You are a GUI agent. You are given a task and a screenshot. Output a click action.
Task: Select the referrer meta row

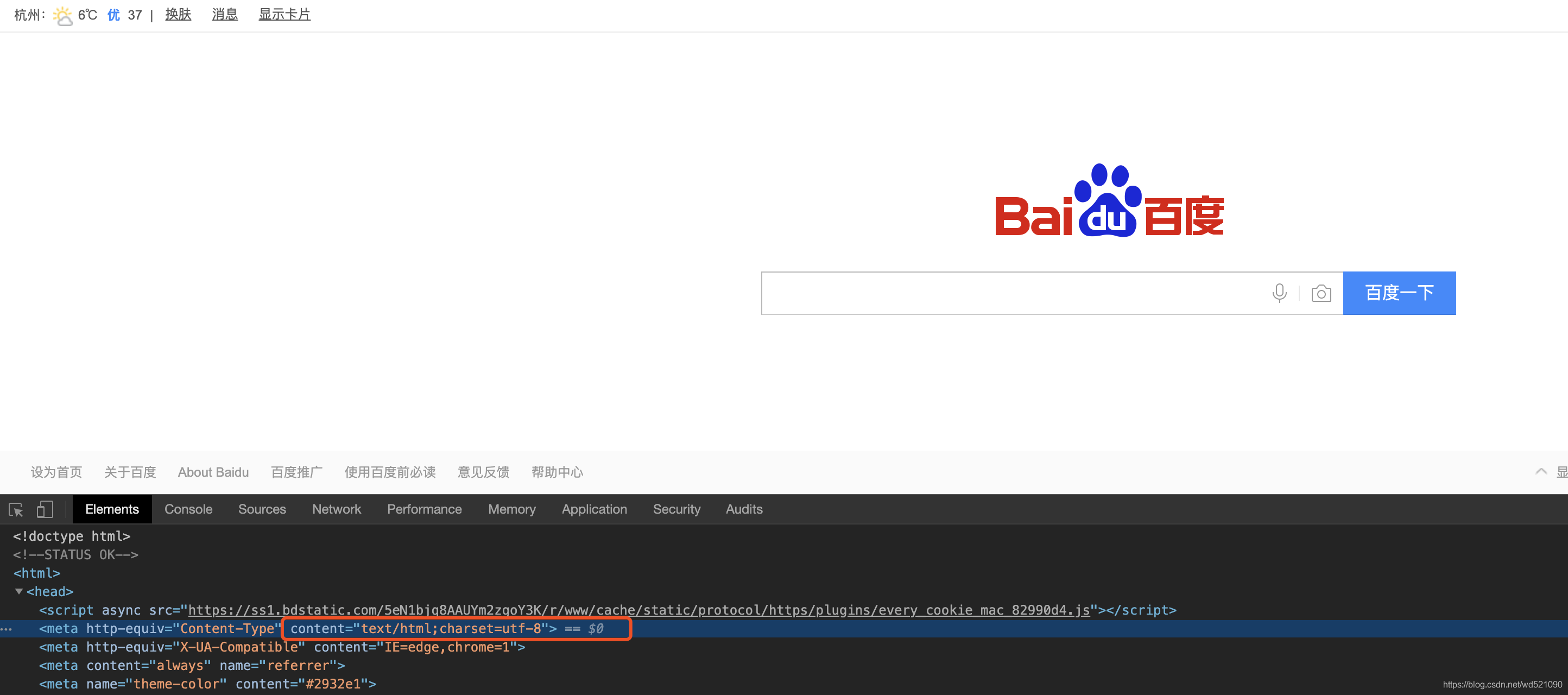coord(192,666)
